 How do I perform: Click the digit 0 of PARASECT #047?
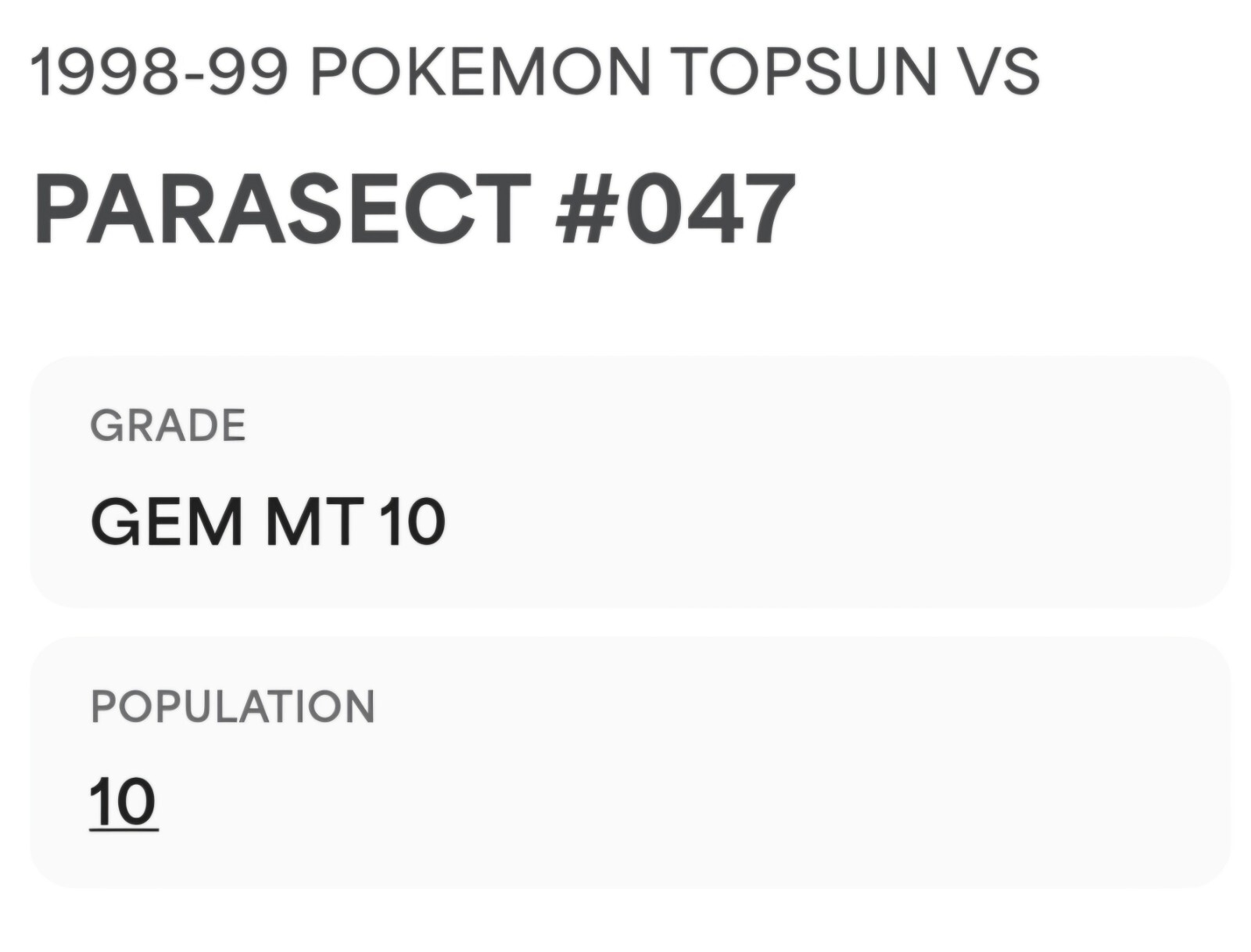(654, 209)
